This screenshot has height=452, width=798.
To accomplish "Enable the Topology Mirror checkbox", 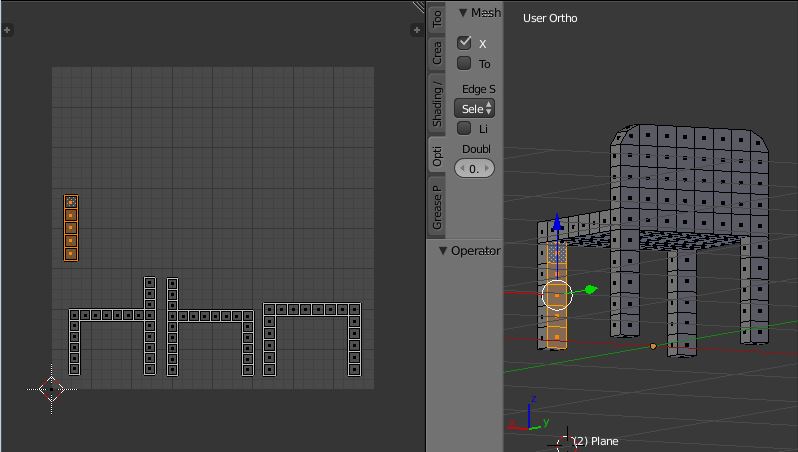I will (x=464, y=63).
